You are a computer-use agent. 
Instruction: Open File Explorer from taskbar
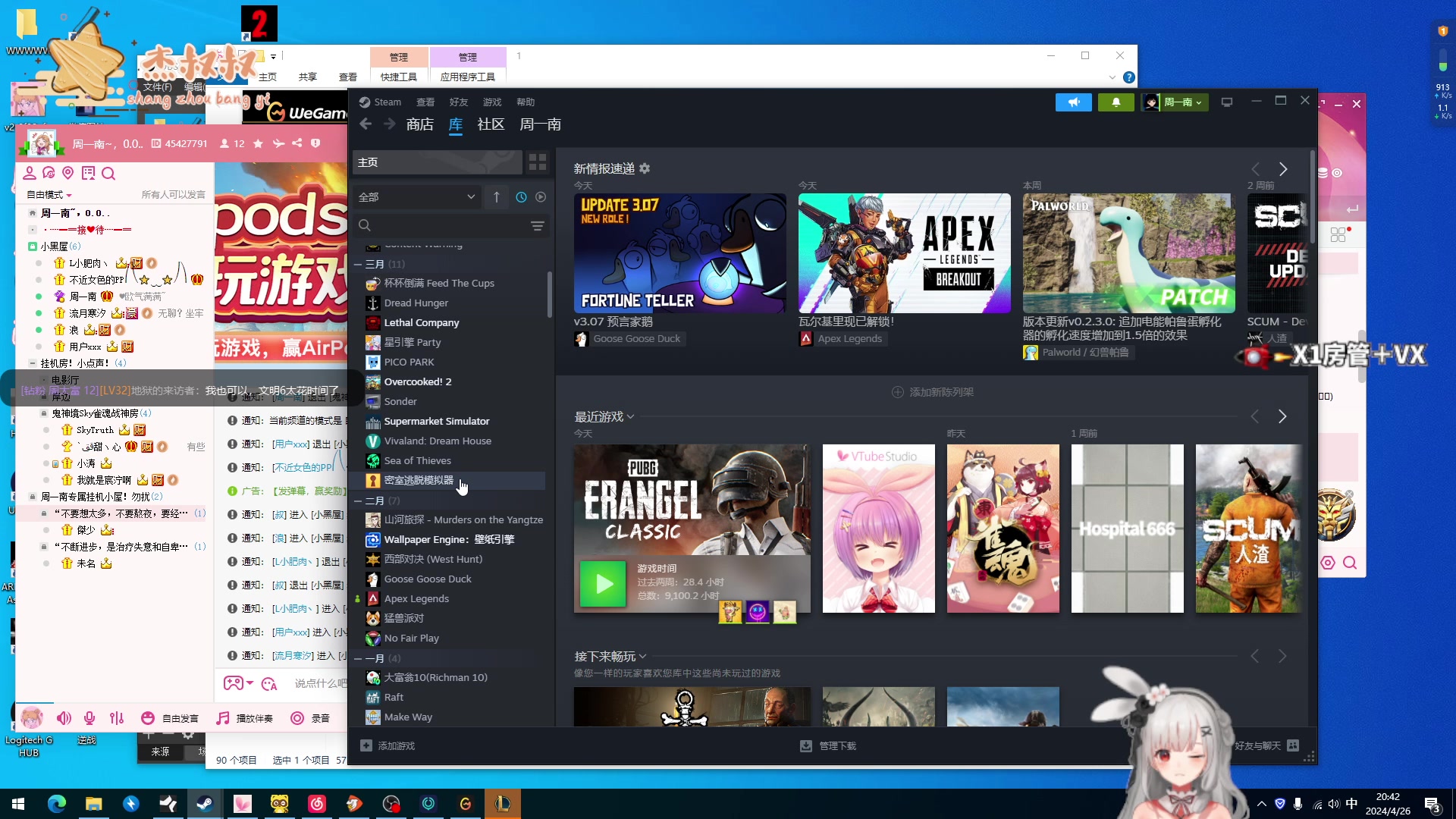pyautogui.click(x=94, y=804)
